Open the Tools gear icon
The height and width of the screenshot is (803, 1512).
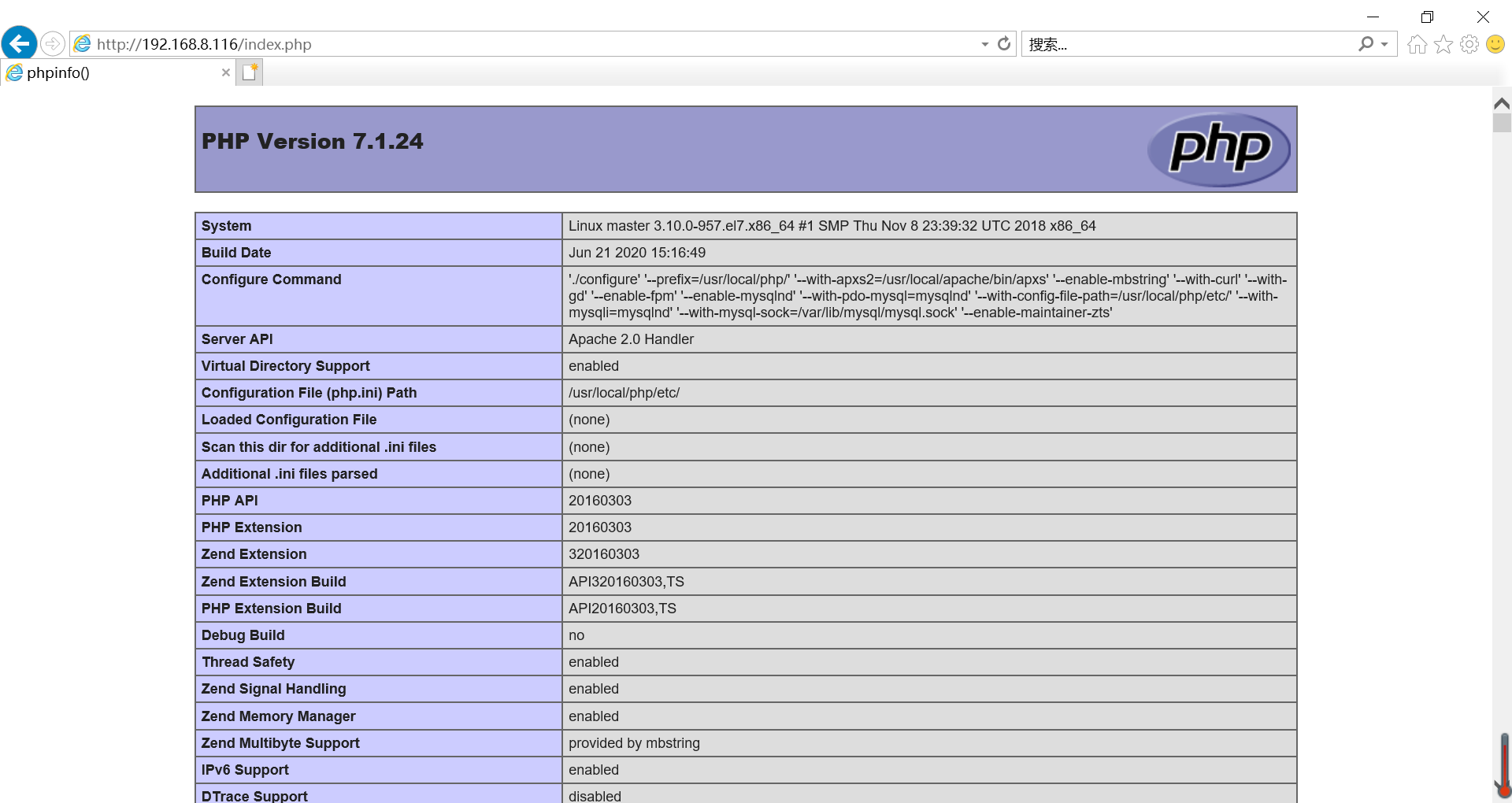[x=1469, y=44]
